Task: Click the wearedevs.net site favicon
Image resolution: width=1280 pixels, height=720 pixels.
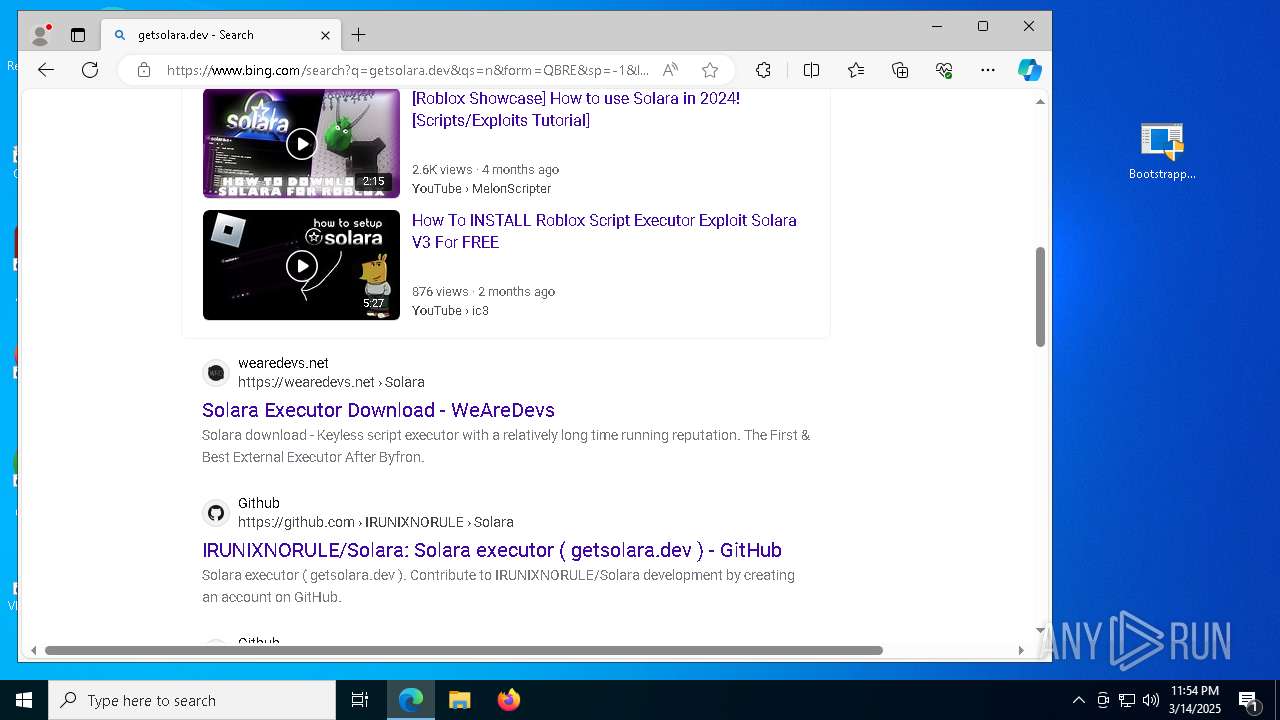Action: [x=216, y=373]
